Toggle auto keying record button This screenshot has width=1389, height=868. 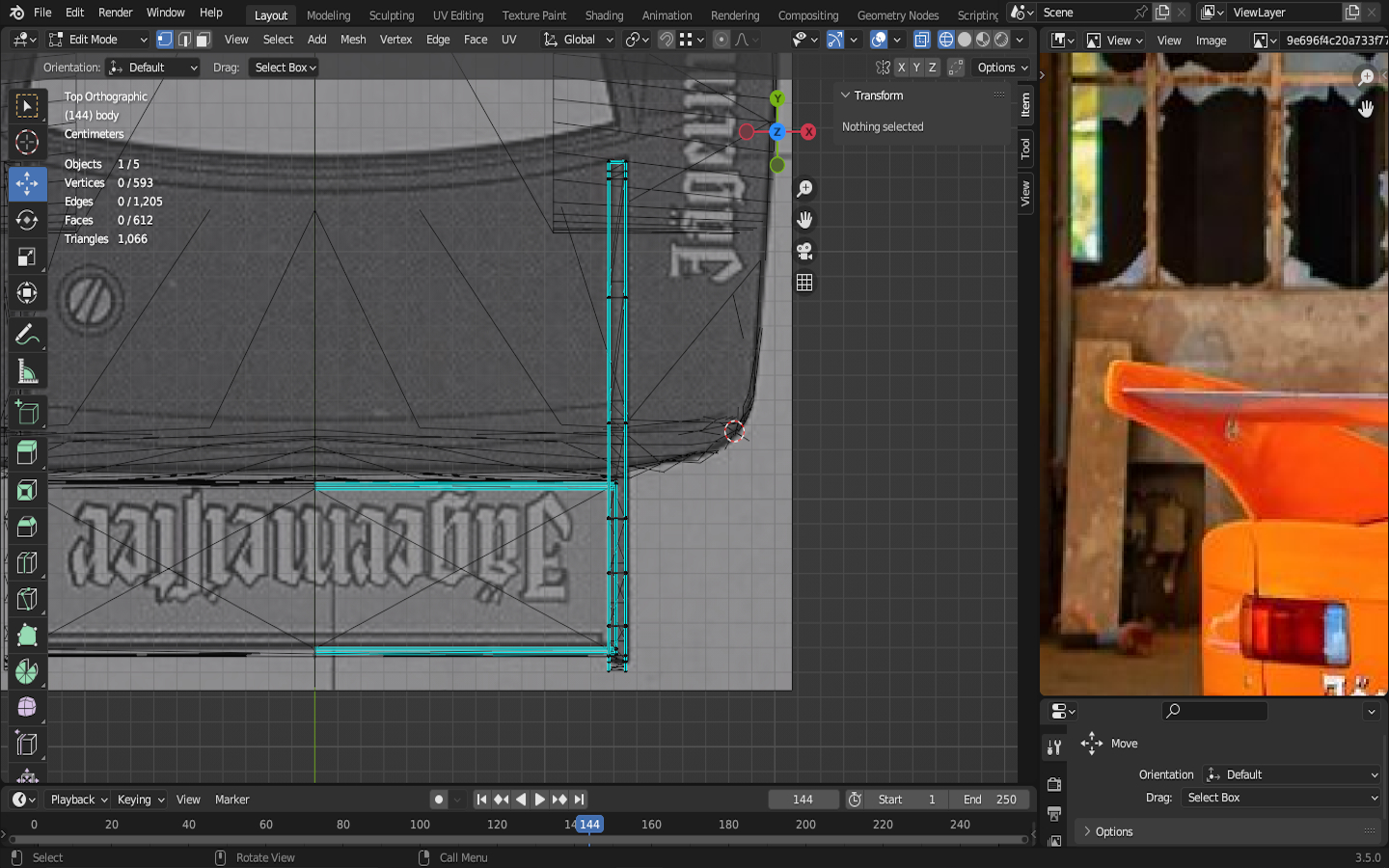coord(439,800)
